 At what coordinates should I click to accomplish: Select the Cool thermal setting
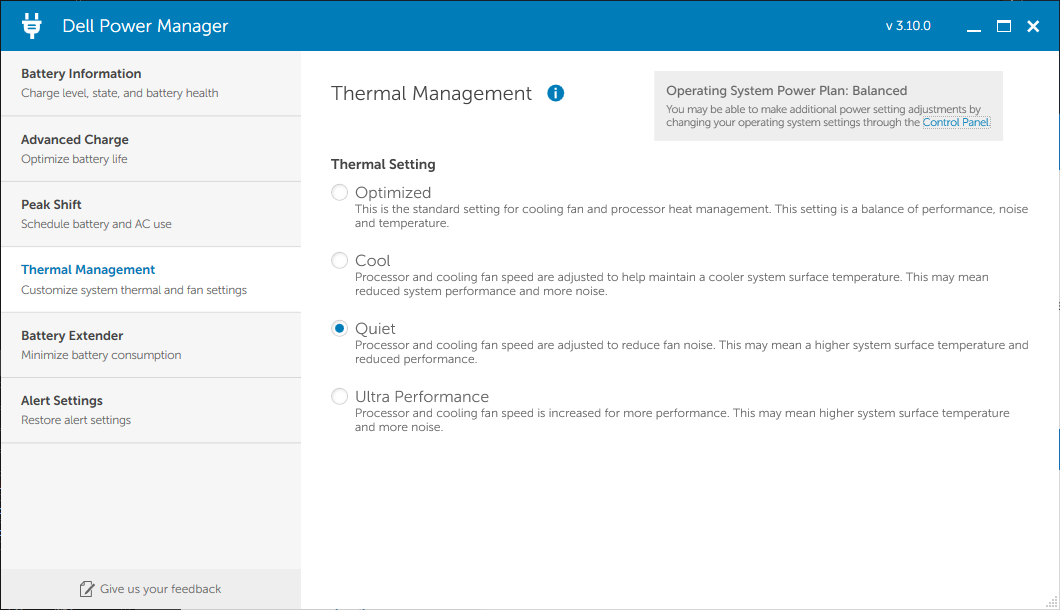(x=340, y=260)
